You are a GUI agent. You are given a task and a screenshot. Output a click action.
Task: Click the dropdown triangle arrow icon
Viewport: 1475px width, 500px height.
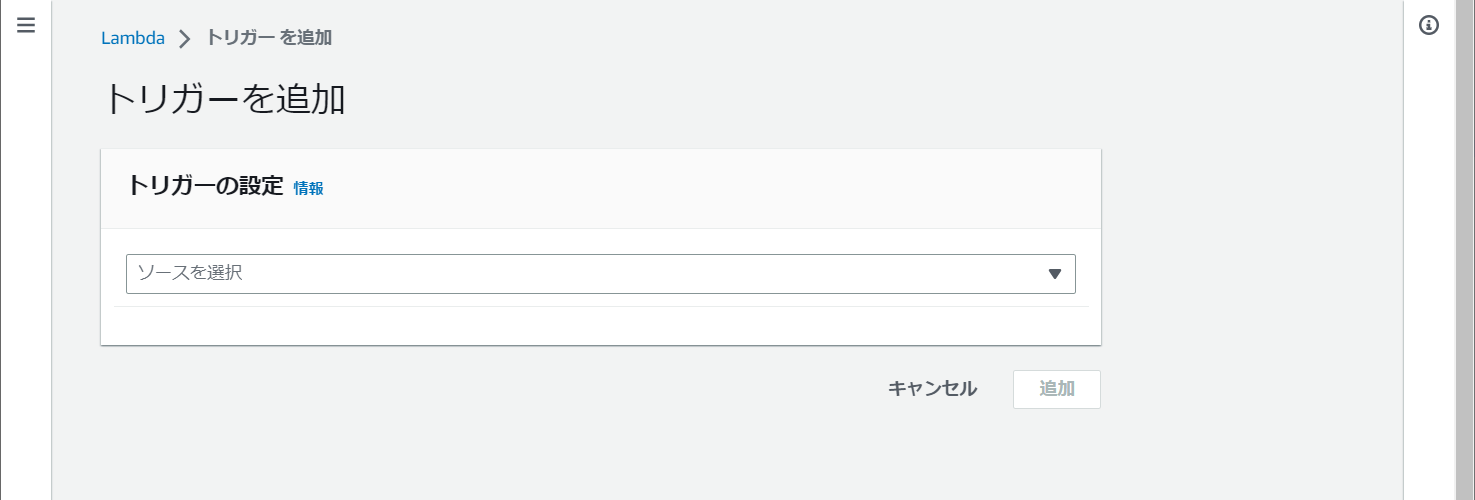click(x=1054, y=274)
